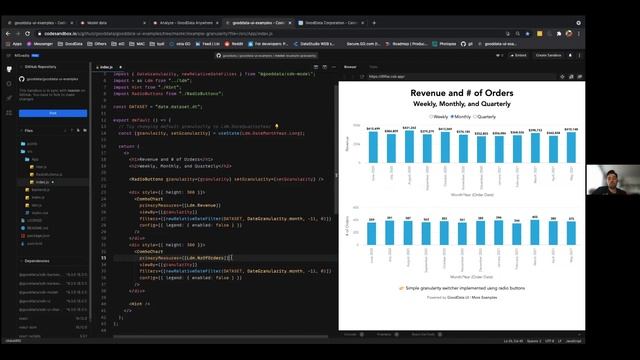Open the Chrome extensions puzzle icon

(x=559, y=34)
